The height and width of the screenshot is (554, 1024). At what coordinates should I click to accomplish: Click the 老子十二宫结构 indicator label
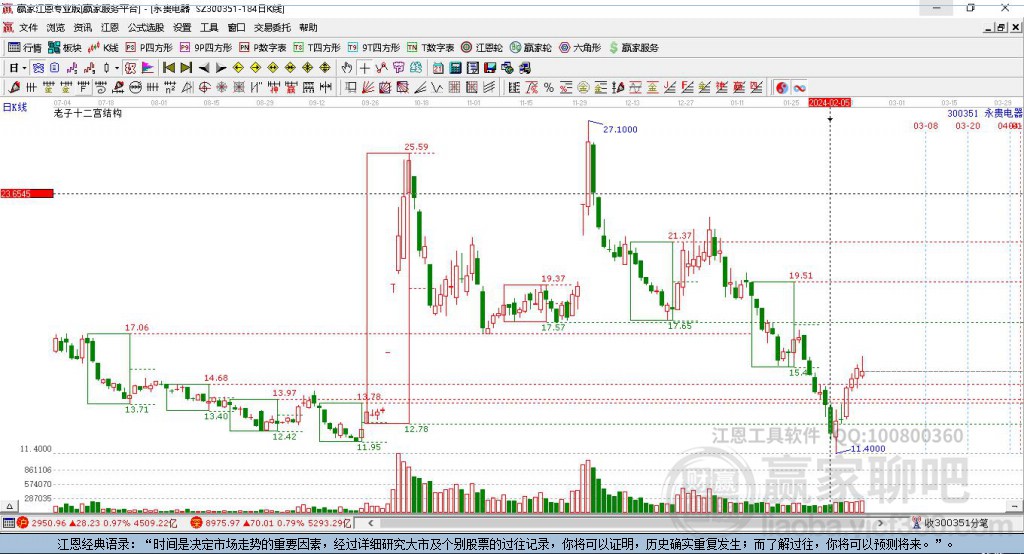[88, 113]
